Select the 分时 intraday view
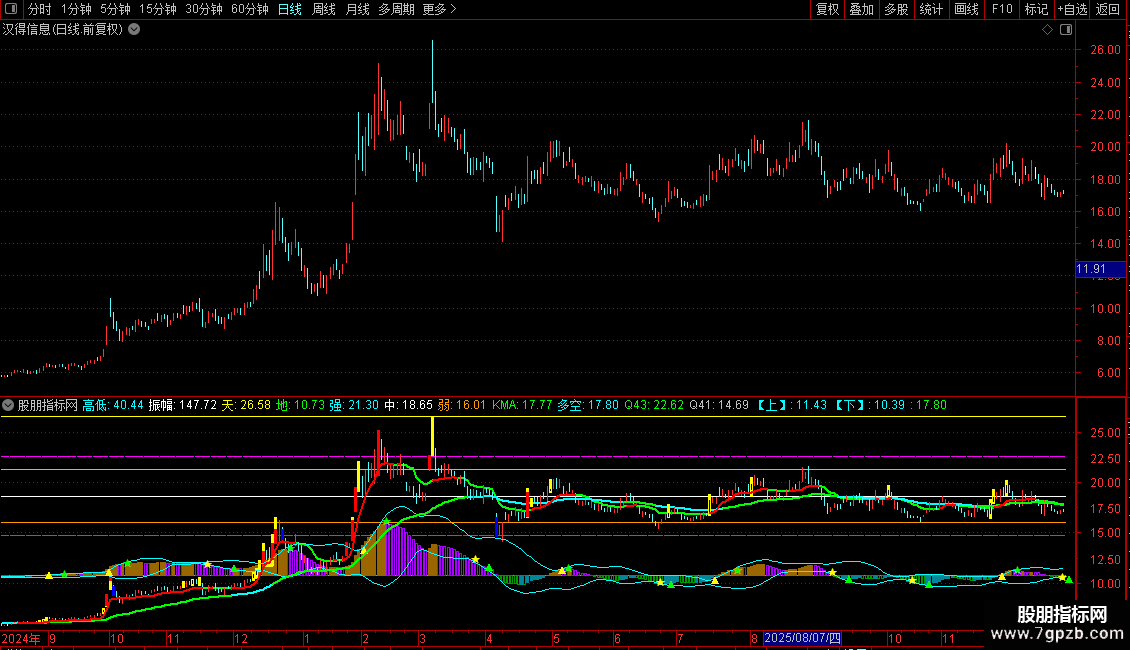The width and height of the screenshot is (1130, 650). pos(39,10)
